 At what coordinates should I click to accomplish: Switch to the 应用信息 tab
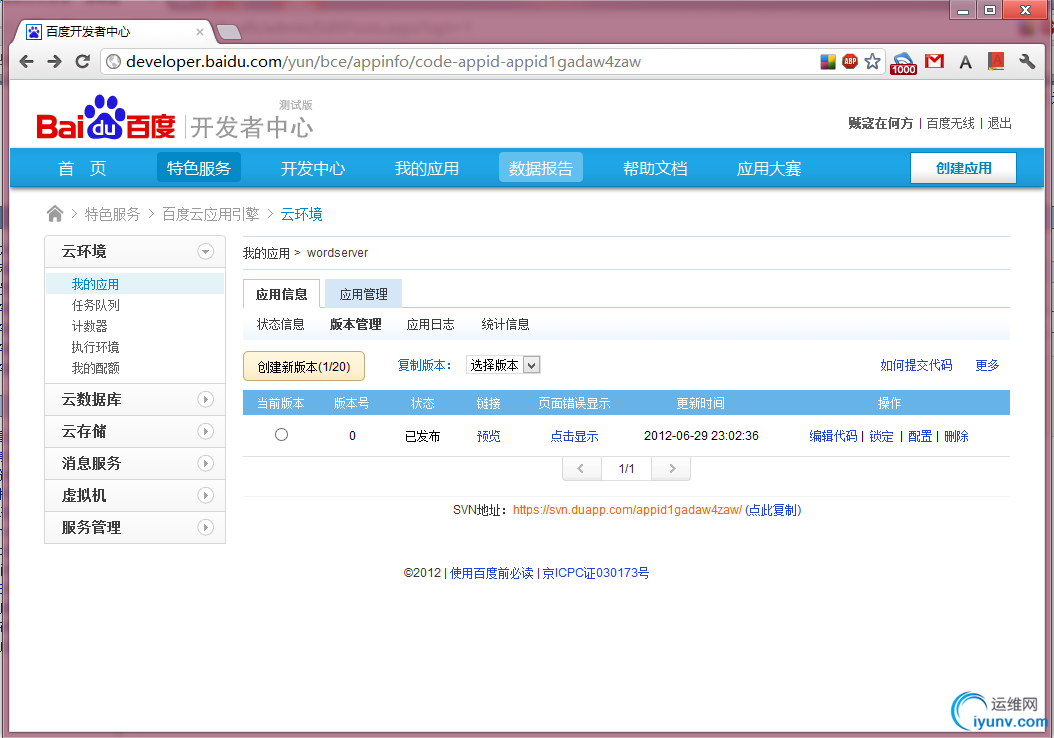281,294
